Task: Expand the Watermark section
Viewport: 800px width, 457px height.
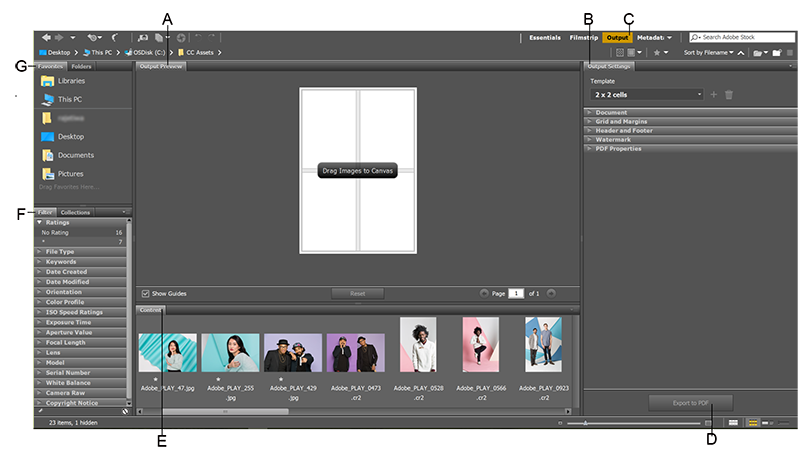Action: point(612,140)
